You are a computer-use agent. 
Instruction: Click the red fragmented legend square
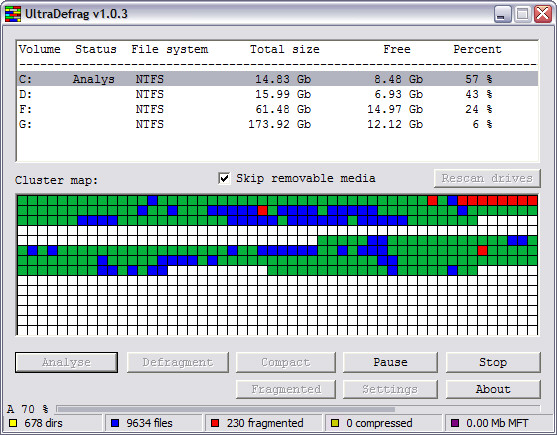pyautogui.click(x=215, y=423)
